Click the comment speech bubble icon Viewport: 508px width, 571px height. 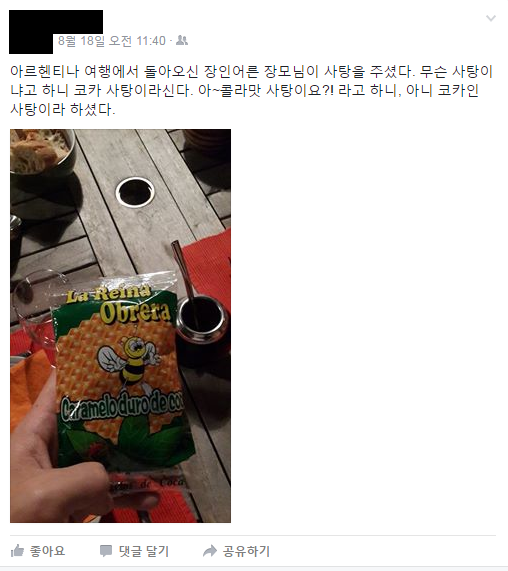point(106,551)
